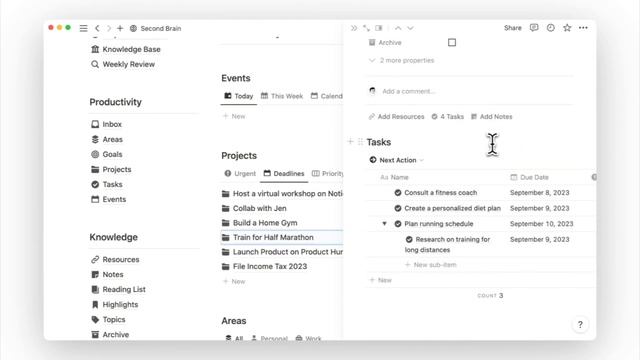Check off Consult a fitness coach task

(x=398, y=193)
